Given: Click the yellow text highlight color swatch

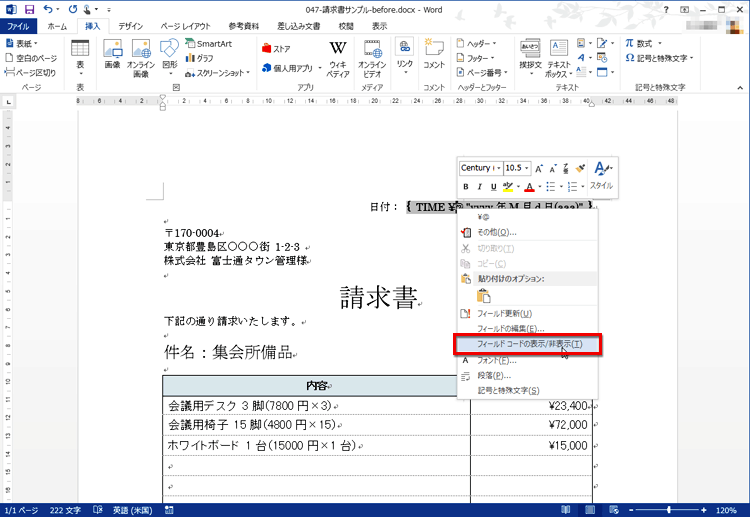Looking at the screenshot, I should (x=508, y=187).
